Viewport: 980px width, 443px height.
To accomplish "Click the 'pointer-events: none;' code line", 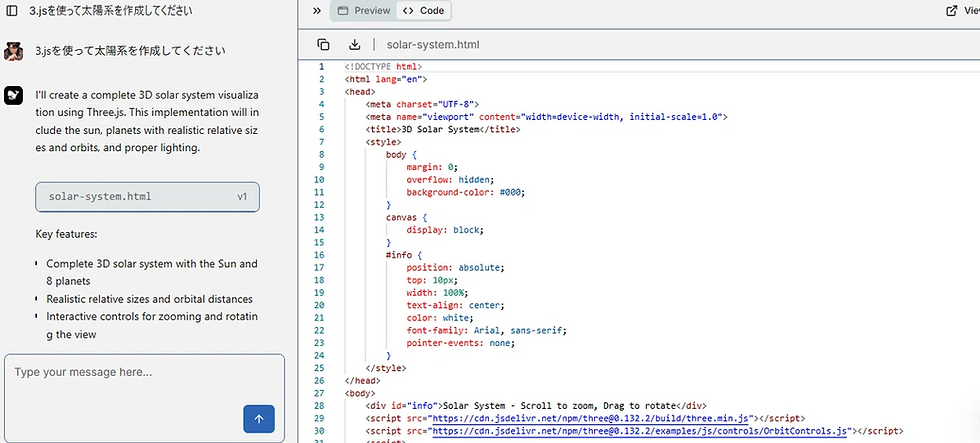I will pyautogui.click(x=463, y=343).
